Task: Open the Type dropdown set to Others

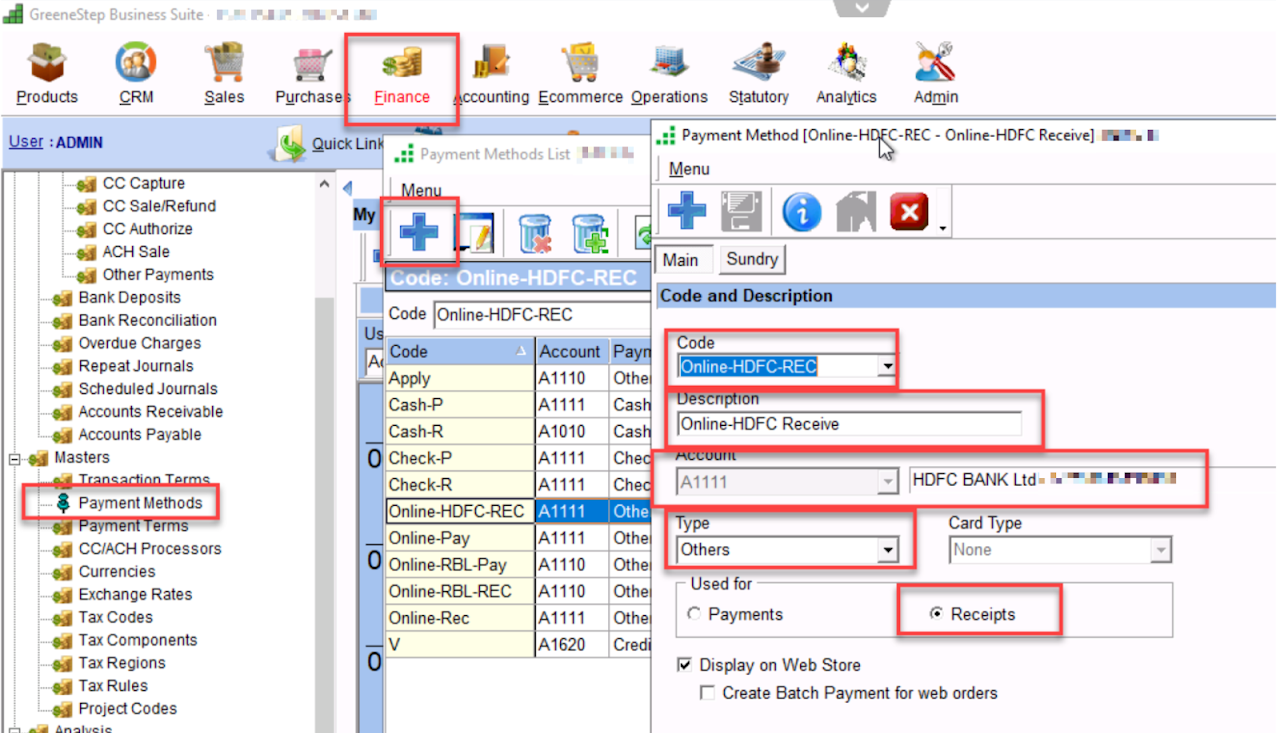Action: (886, 550)
